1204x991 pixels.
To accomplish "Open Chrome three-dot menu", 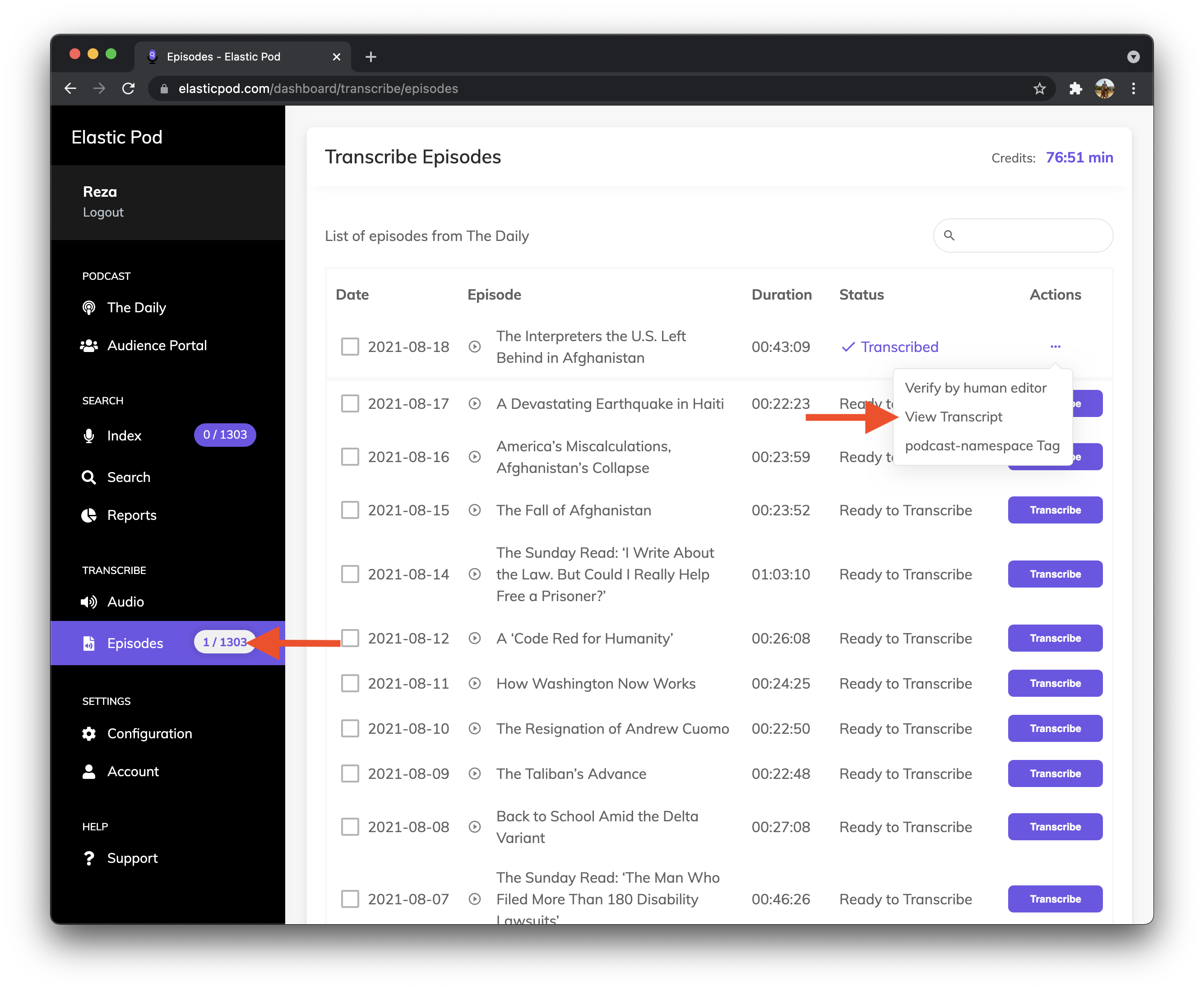I will pyautogui.click(x=1133, y=88).
